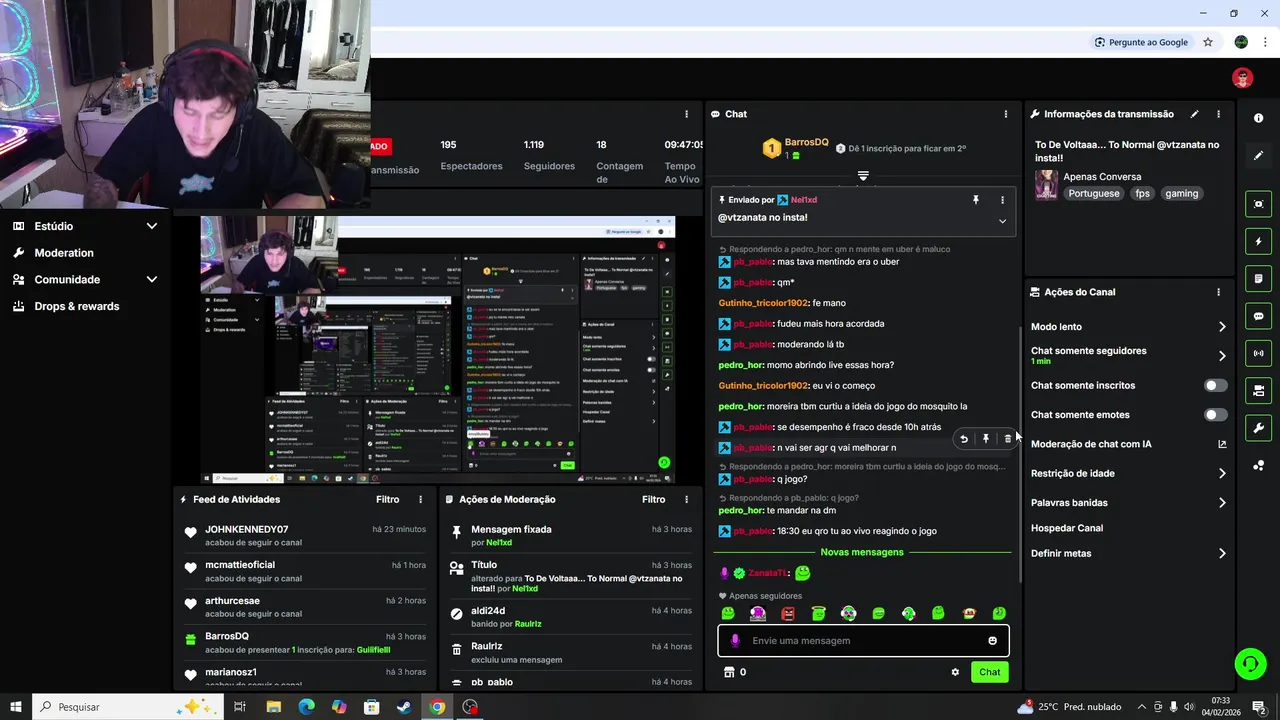The height and width of the screenshot is (720, 1280).
Task: Toggle Chat somente inscritos switch
Action: point(1215,385)
